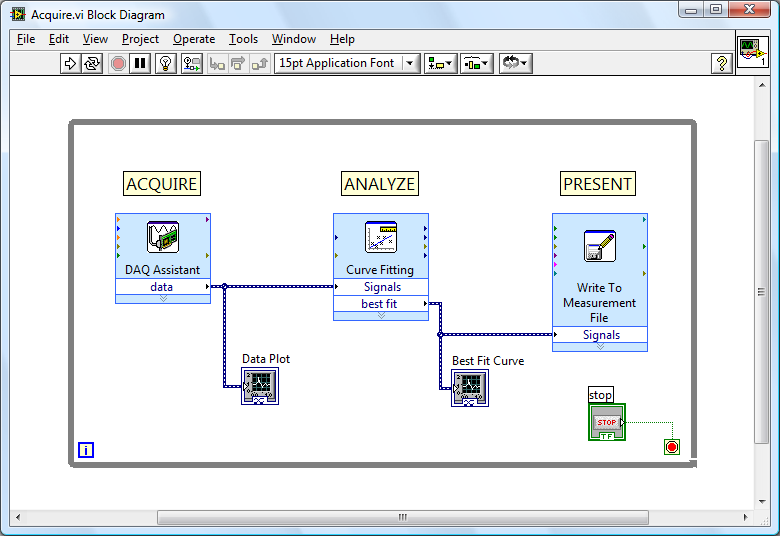Screen dimensions: 780x536
Task: Click the stop Boolean control terminal
Action: [x=606, y=422]
